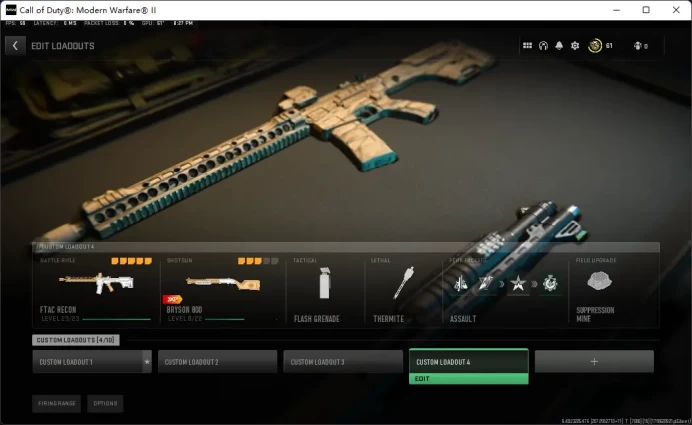
Task: Click the Edit Loadouts heading
Action: click(x=63, y=46)
